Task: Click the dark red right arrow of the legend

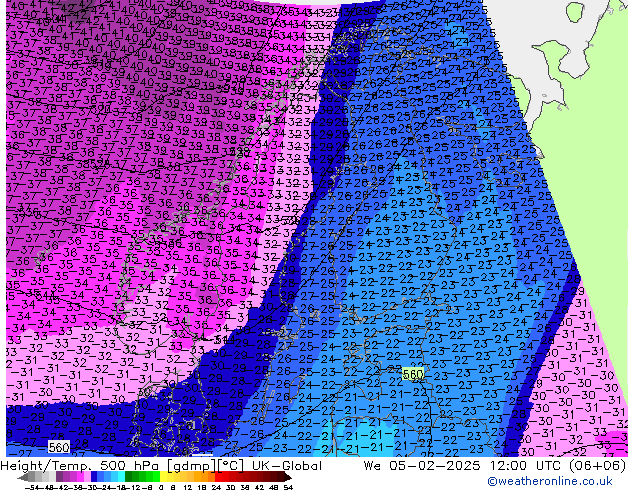Action: click(287, 477)
